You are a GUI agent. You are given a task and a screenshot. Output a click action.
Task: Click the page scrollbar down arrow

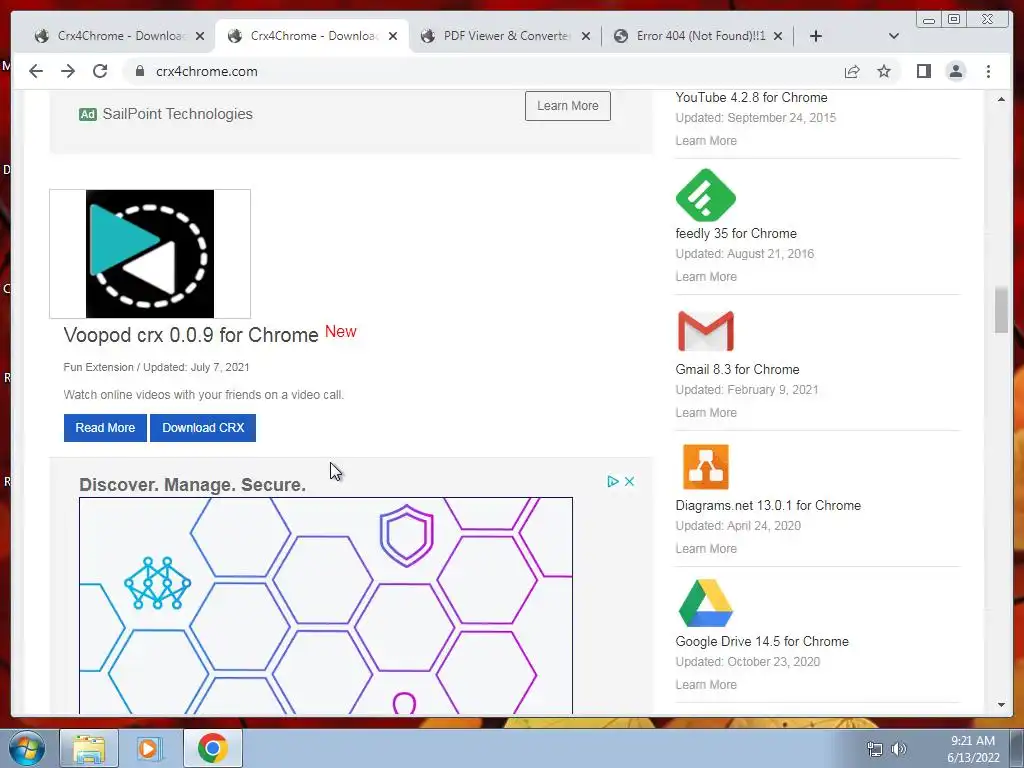pyautogui.click(x=1001, y=705)
